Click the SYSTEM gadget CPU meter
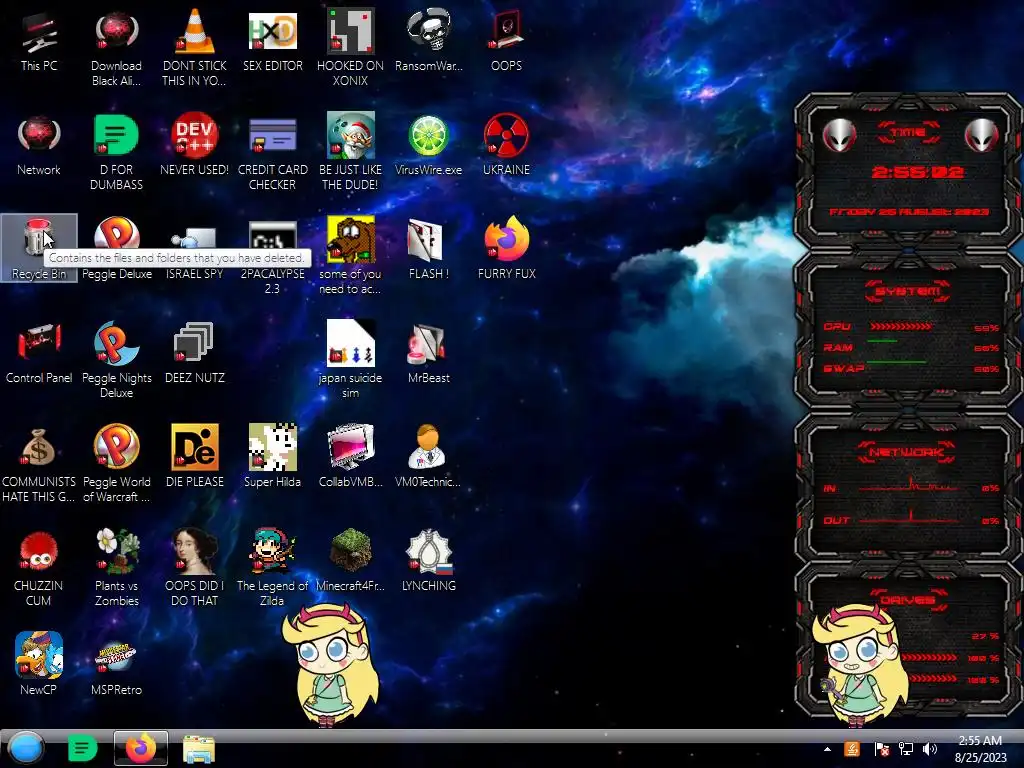Image resolution: width=1024 pixels, height=768 pixels. [x=910, y=327]
